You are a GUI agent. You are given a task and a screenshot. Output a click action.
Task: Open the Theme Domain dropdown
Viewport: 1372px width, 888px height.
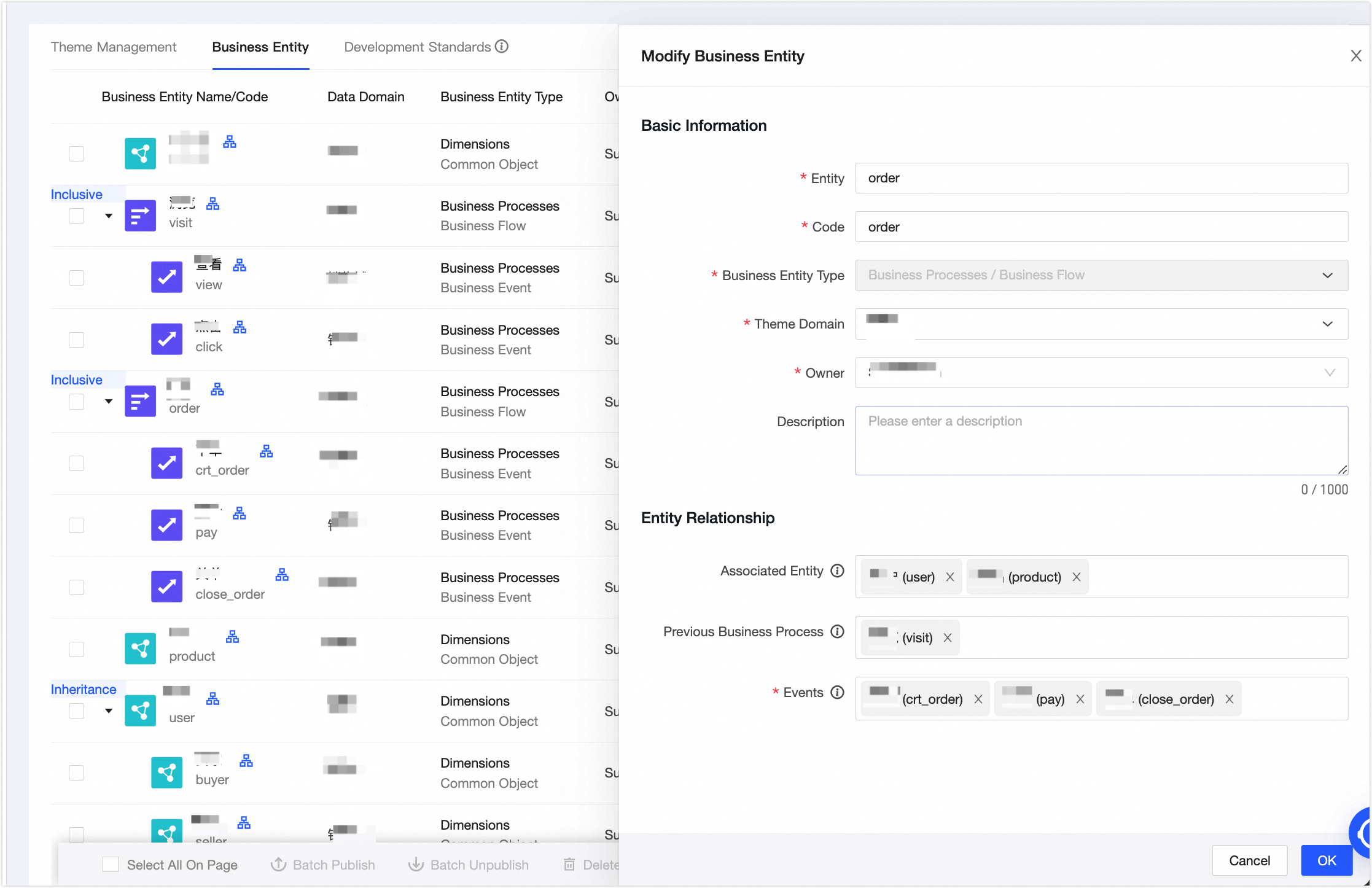point(1101,324)
